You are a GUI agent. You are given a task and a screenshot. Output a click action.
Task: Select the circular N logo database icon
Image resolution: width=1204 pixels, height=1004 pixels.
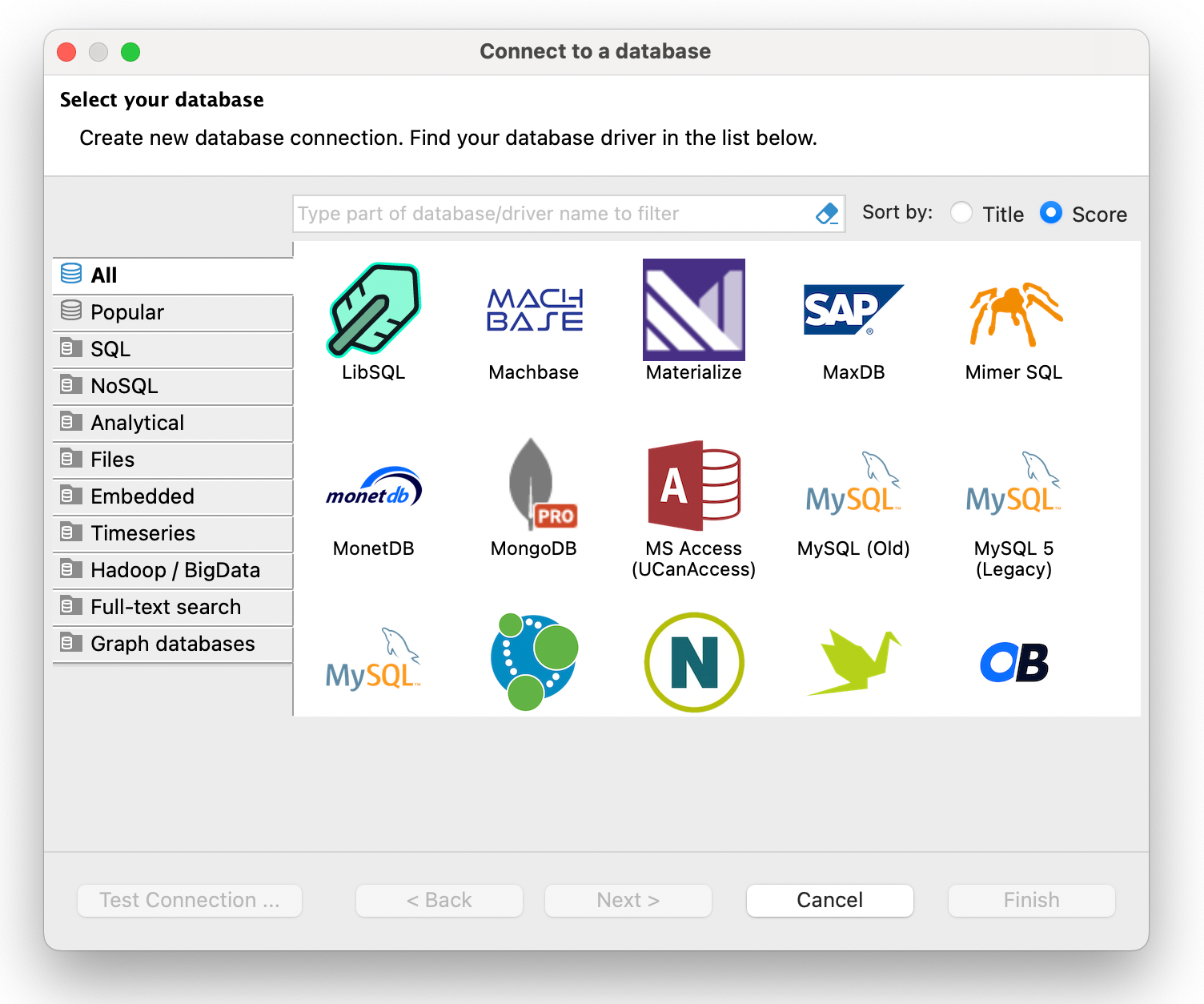pyautogui.click(x=694, y=662)
